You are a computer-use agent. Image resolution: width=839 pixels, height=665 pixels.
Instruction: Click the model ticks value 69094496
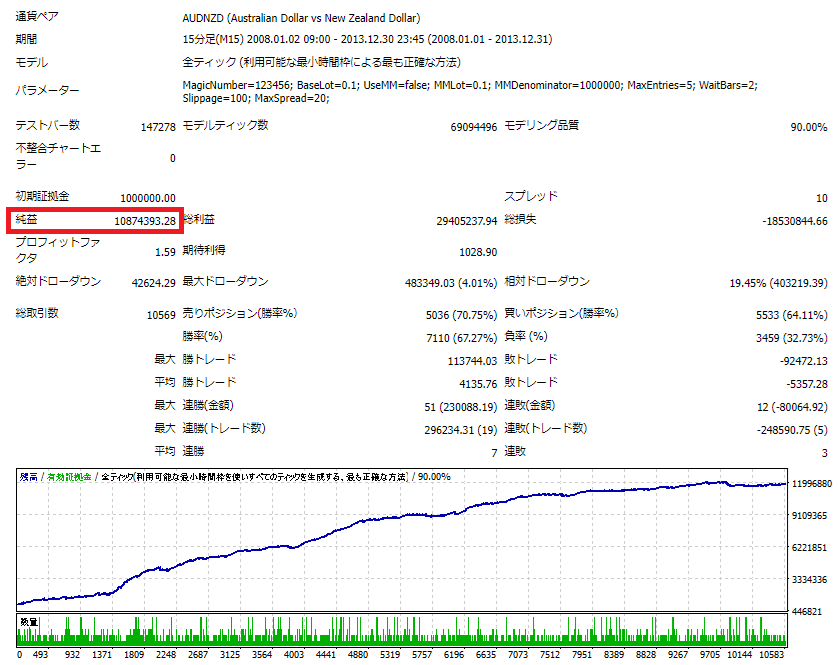point(474,127)
